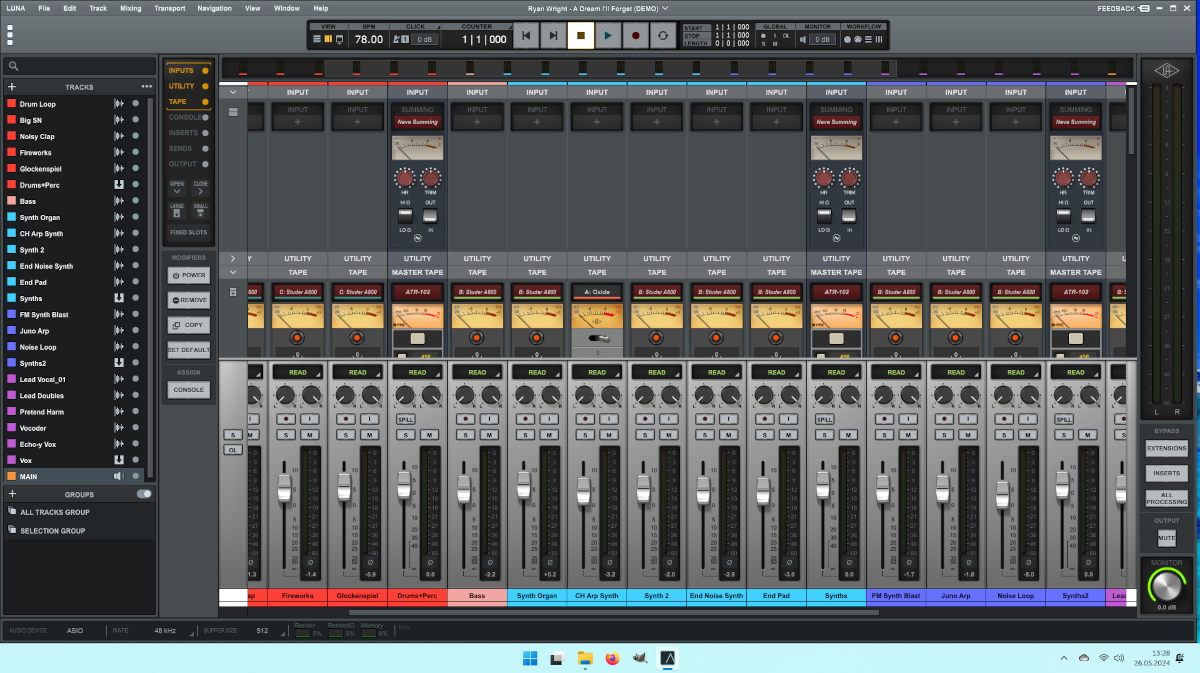Open the Mixing menu
Viewport: 1200px width, 673px height.
(131, 8)
